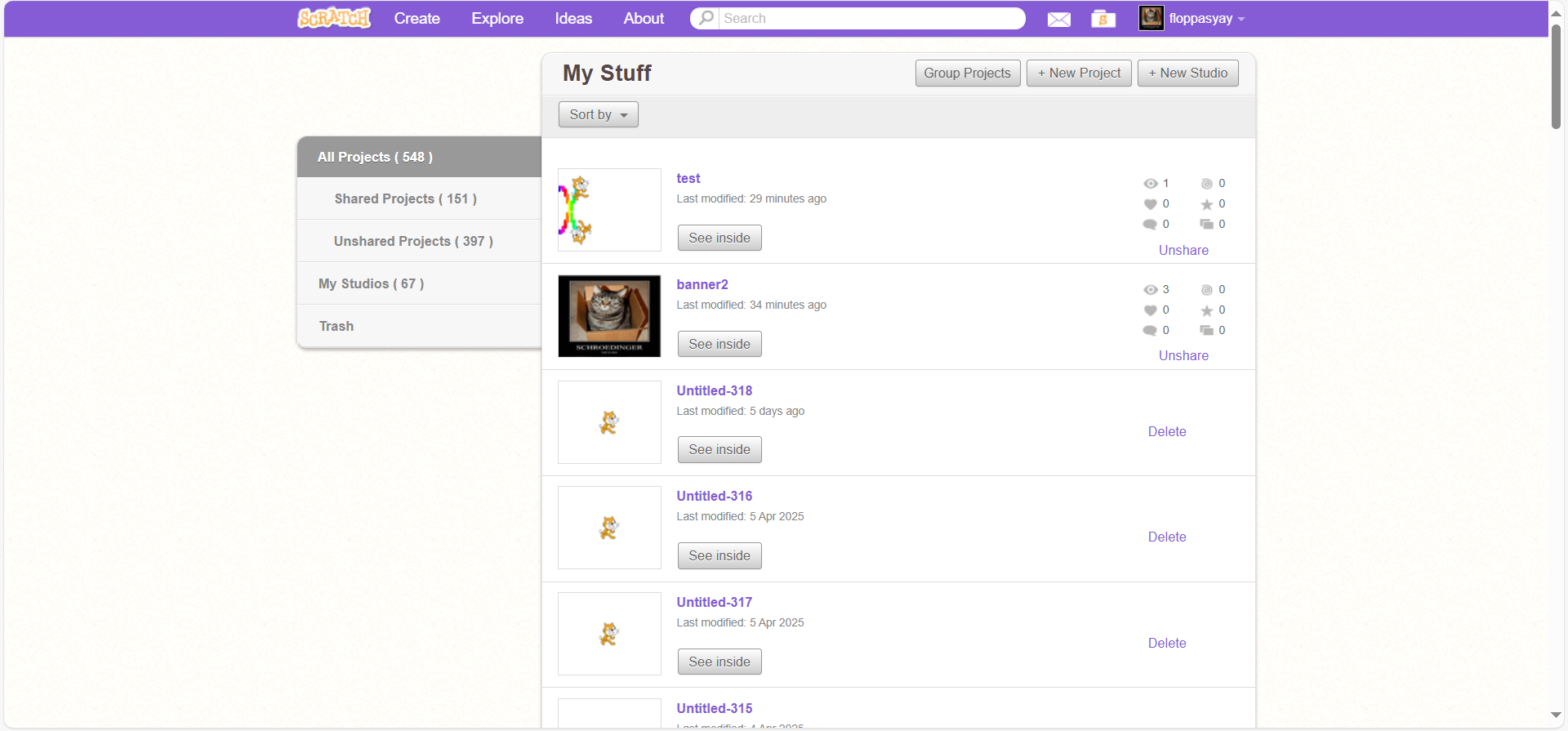Open the Untitled-317 title link
The image size is (1568, 731).
point(714,602)
